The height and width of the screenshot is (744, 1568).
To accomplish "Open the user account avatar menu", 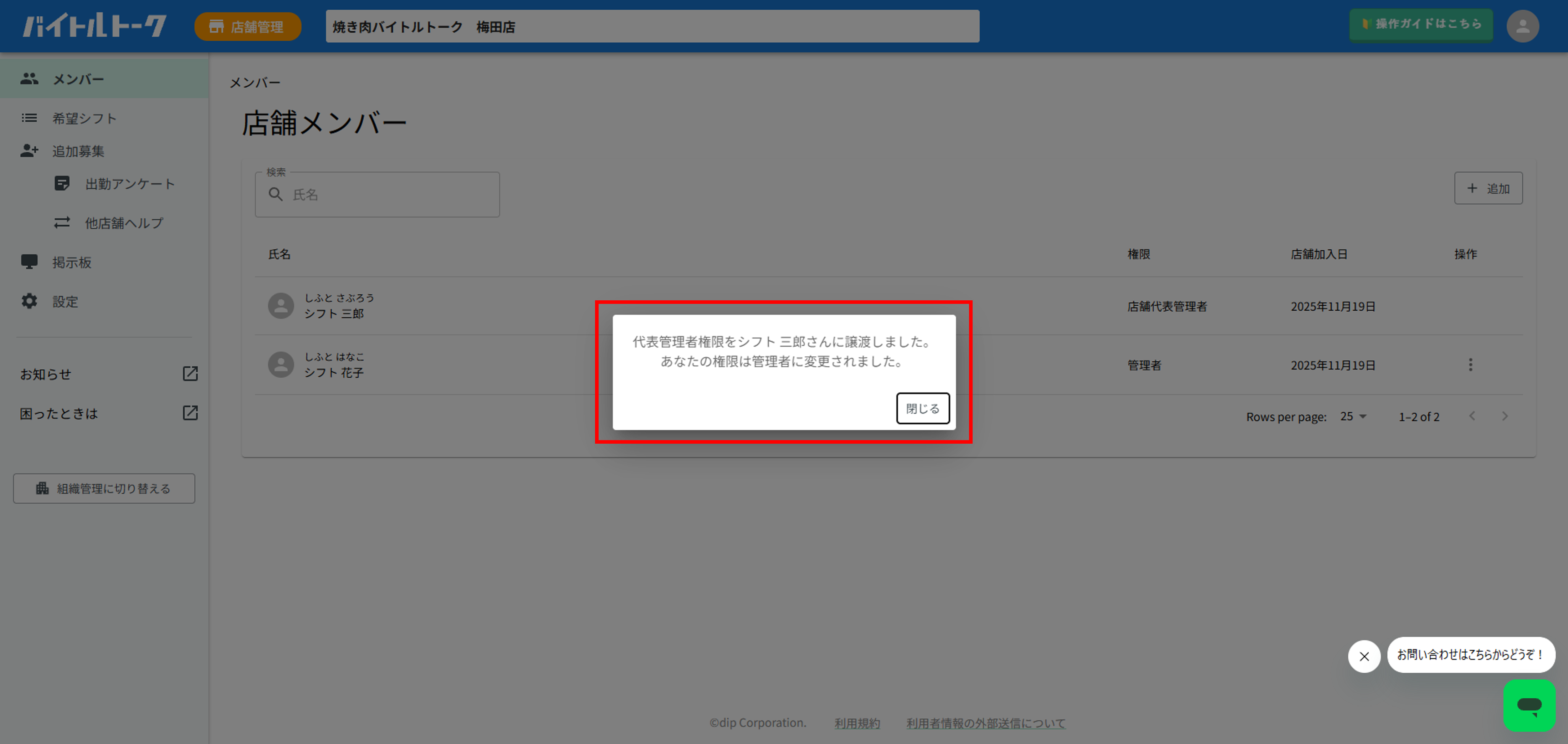I will click(1522, 26).
